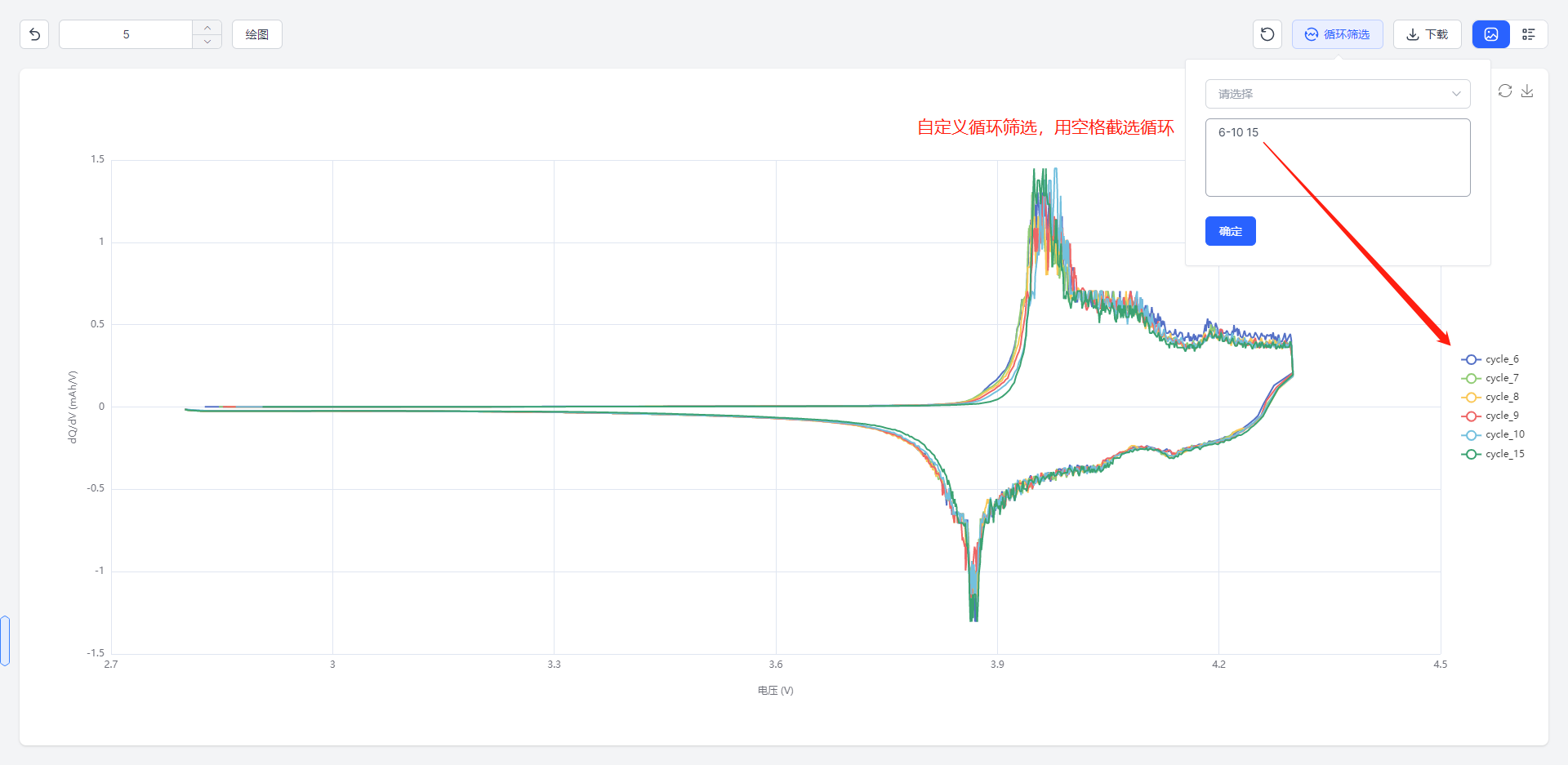Screen dimensions: 1568x765
Task: Click the y-axis label dQ/dV (mAh/V)
Action: pyautogui.click(x=73, y=407)
